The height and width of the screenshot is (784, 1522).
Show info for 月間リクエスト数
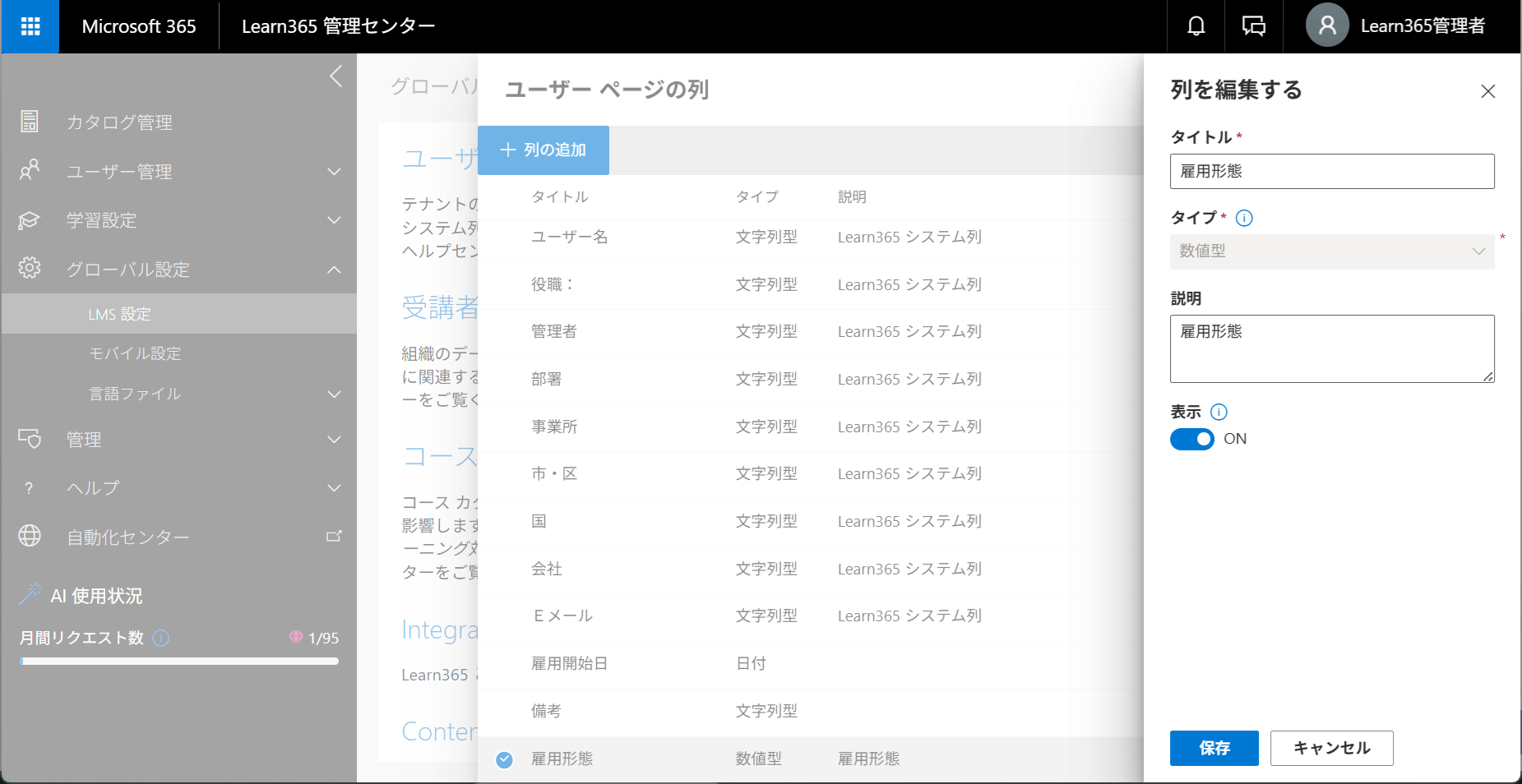point(161,638)
